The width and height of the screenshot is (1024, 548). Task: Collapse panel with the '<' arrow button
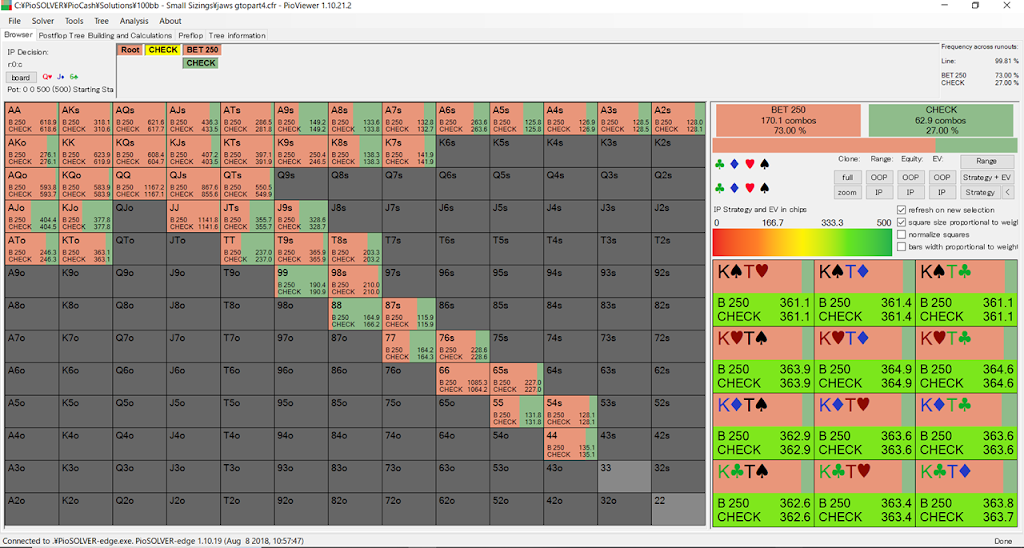coord(1008,192)
